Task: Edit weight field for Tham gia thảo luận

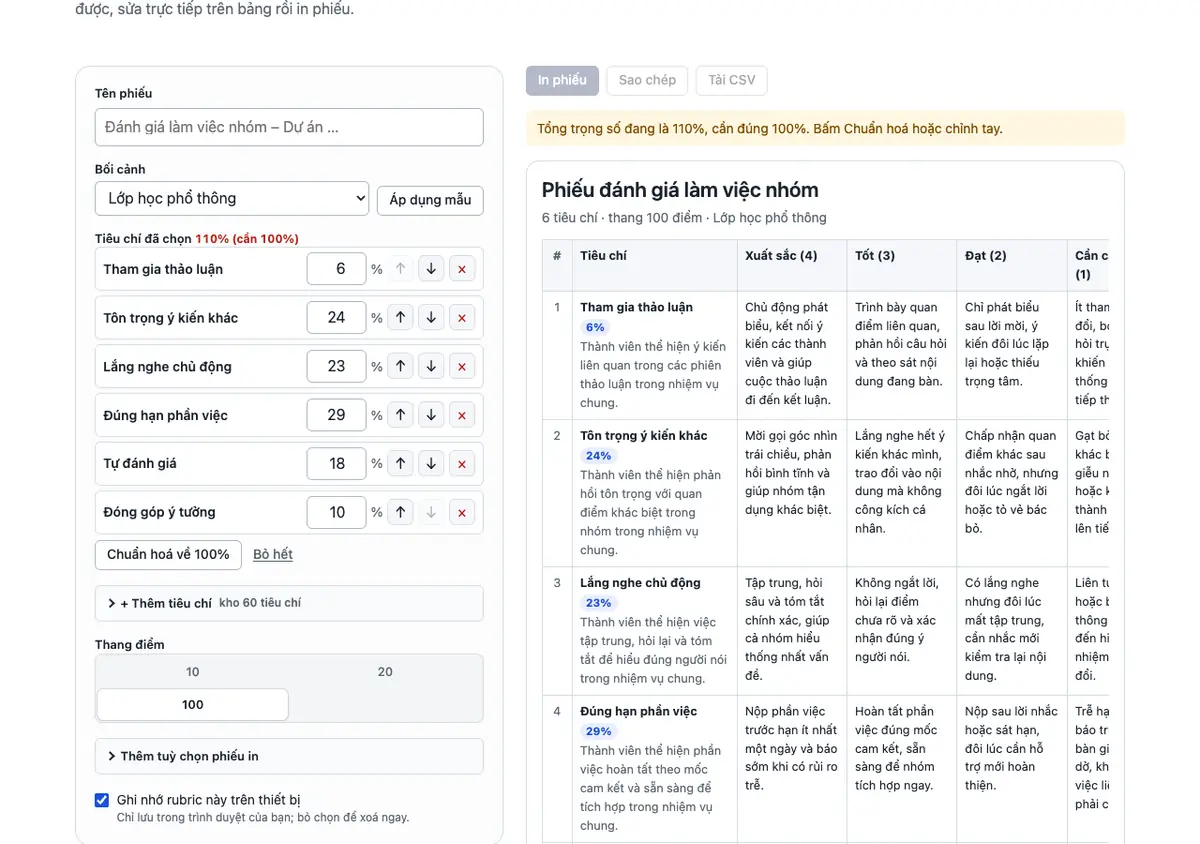Action: point(337,269)
